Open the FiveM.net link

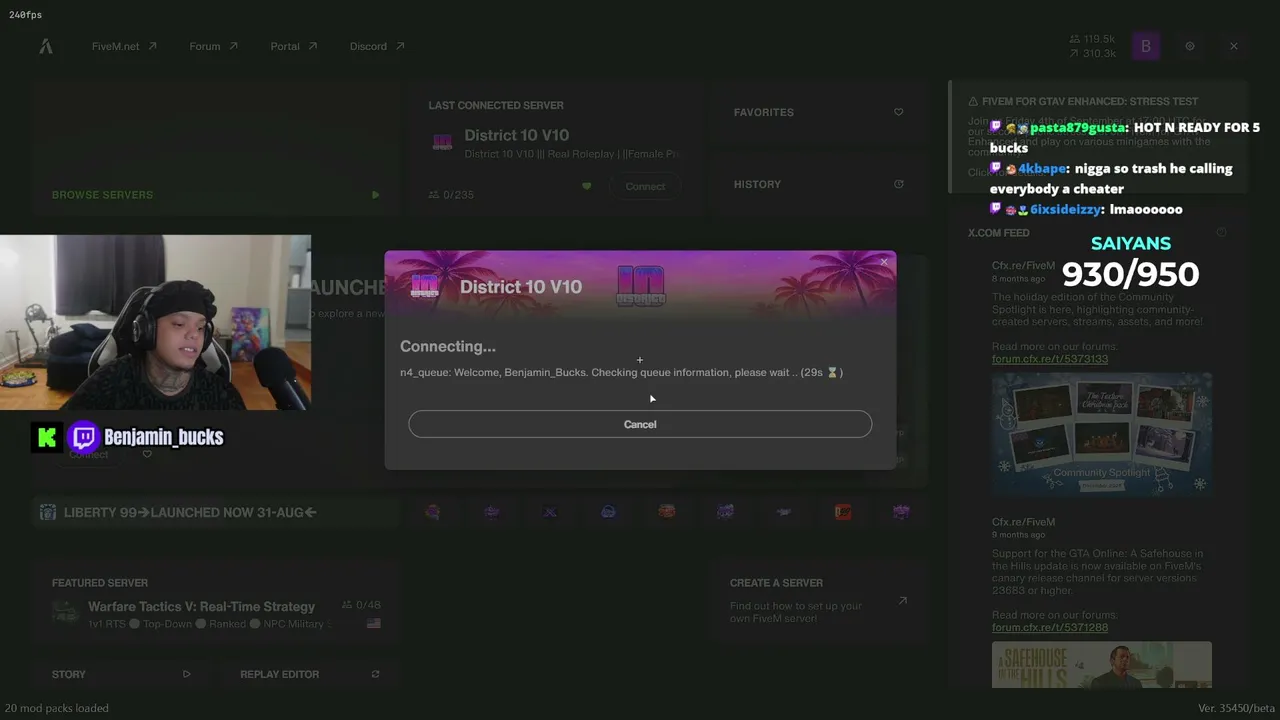[124, 46]
